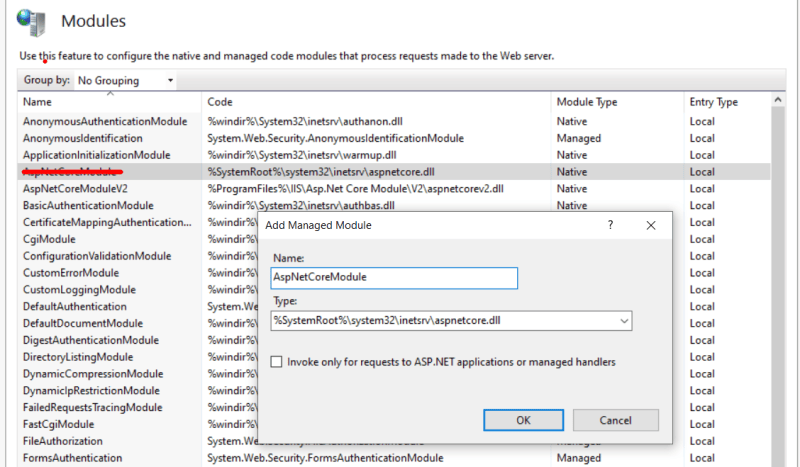Click the vertical scrollbar track
800x467 pixels.
coord(778,286)
